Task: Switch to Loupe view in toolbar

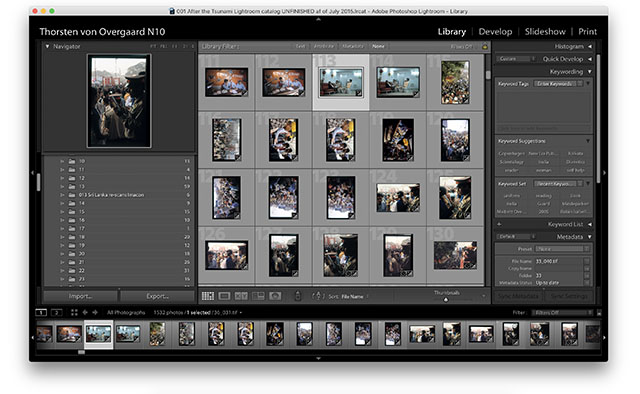Action: (224, 296)
